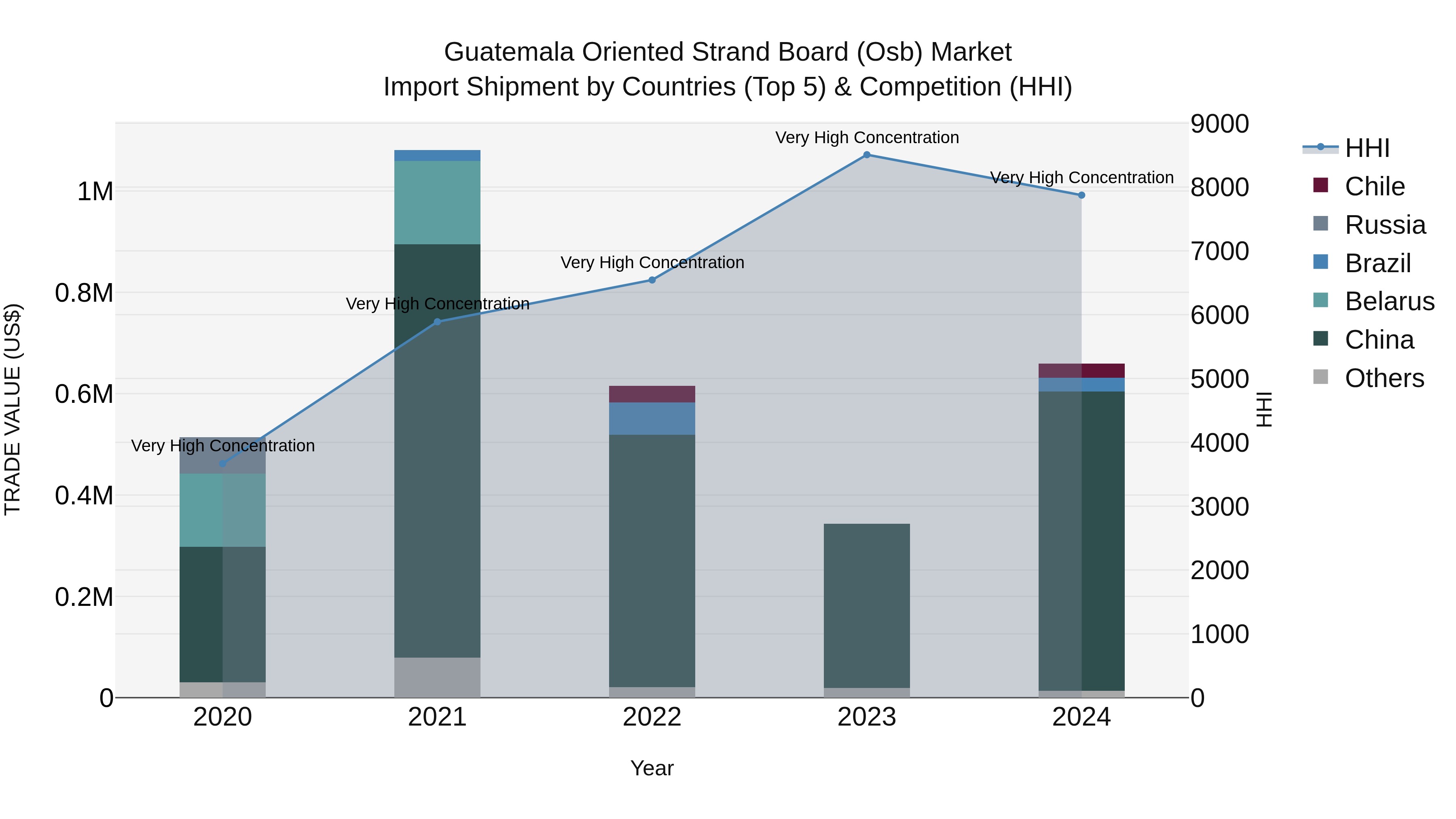
Task: Click the Others gray legend swatch
Action: [x=1321, y=377]
